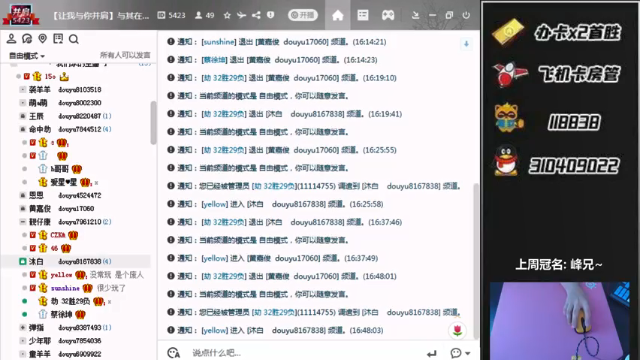Select user 勃 32胜29负 in channel tree

[70, 302]
